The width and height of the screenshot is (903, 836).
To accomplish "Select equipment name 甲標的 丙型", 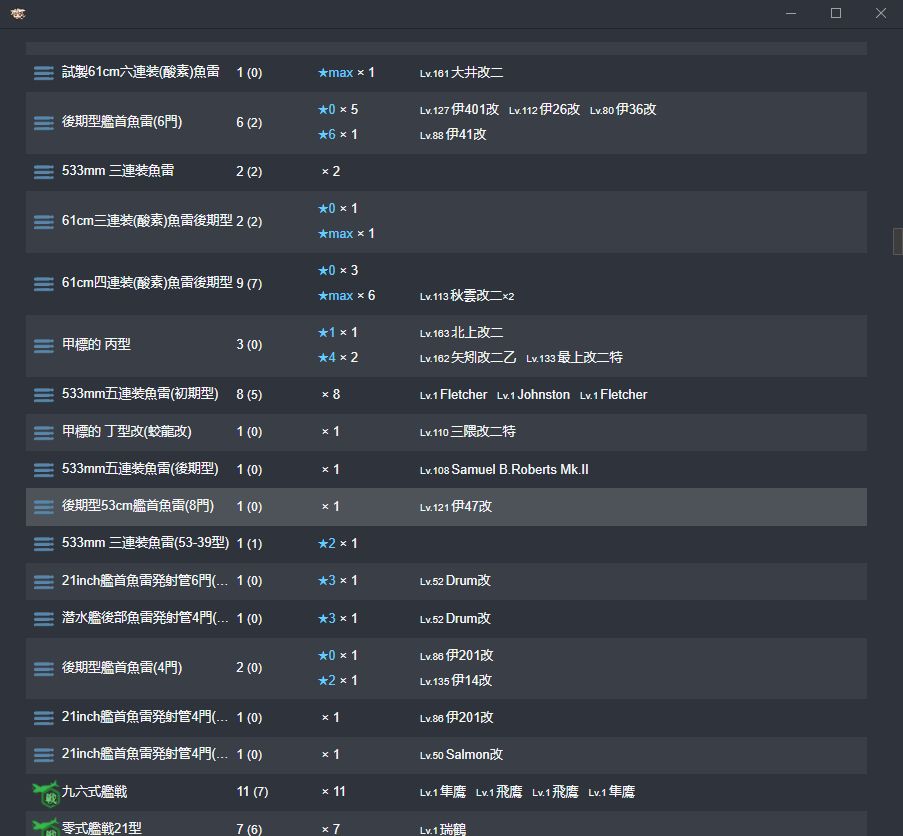I will point(96,344).
